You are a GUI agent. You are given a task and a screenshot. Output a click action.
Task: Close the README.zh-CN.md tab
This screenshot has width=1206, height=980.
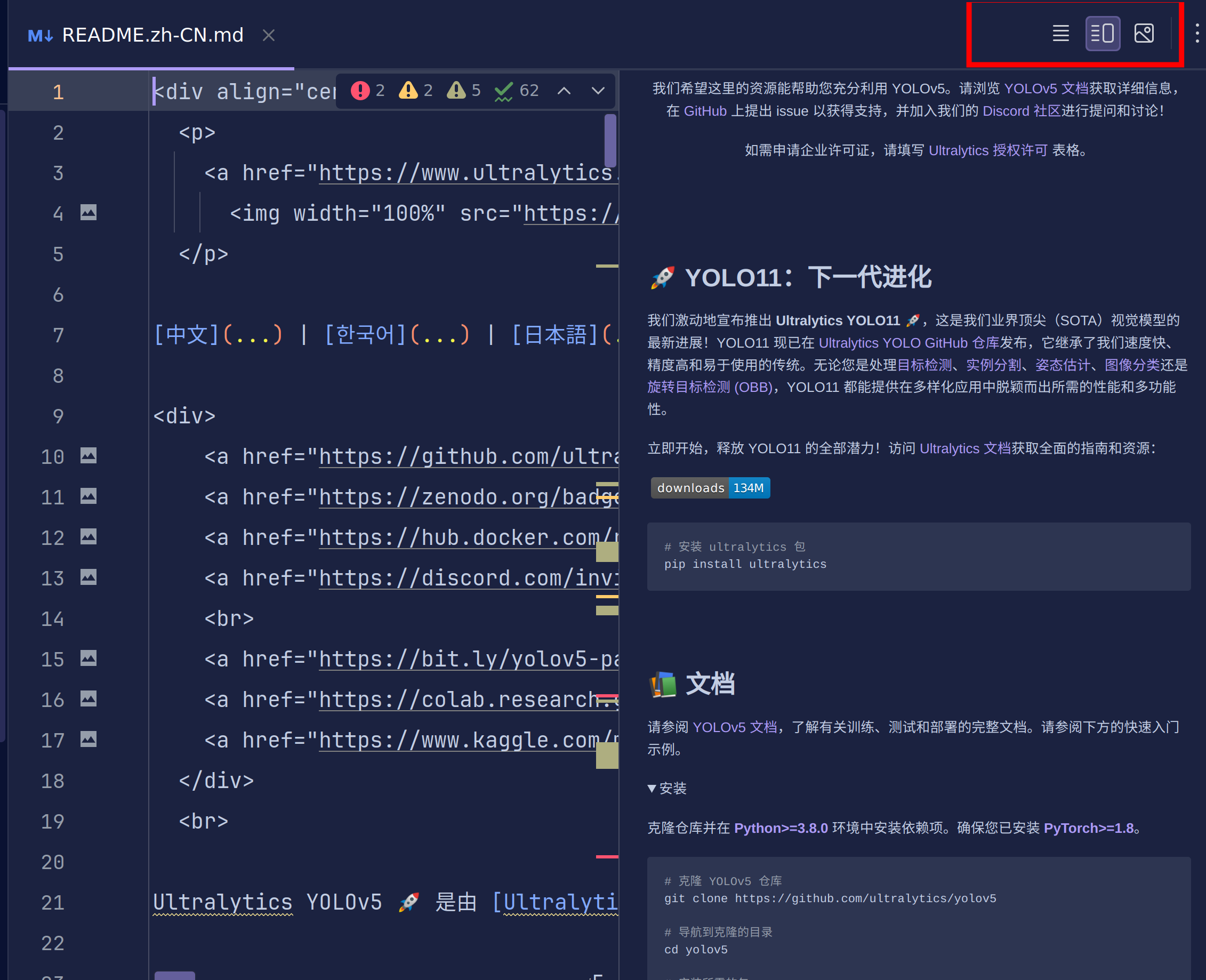(x=268, y=35)
